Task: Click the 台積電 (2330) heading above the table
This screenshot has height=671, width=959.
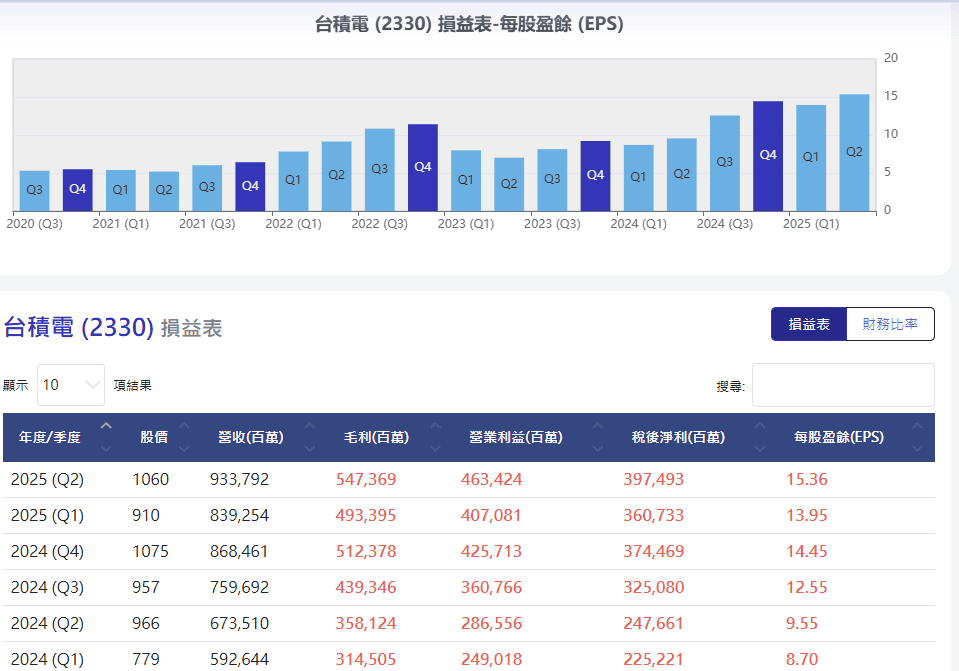Action: [79, 327]
